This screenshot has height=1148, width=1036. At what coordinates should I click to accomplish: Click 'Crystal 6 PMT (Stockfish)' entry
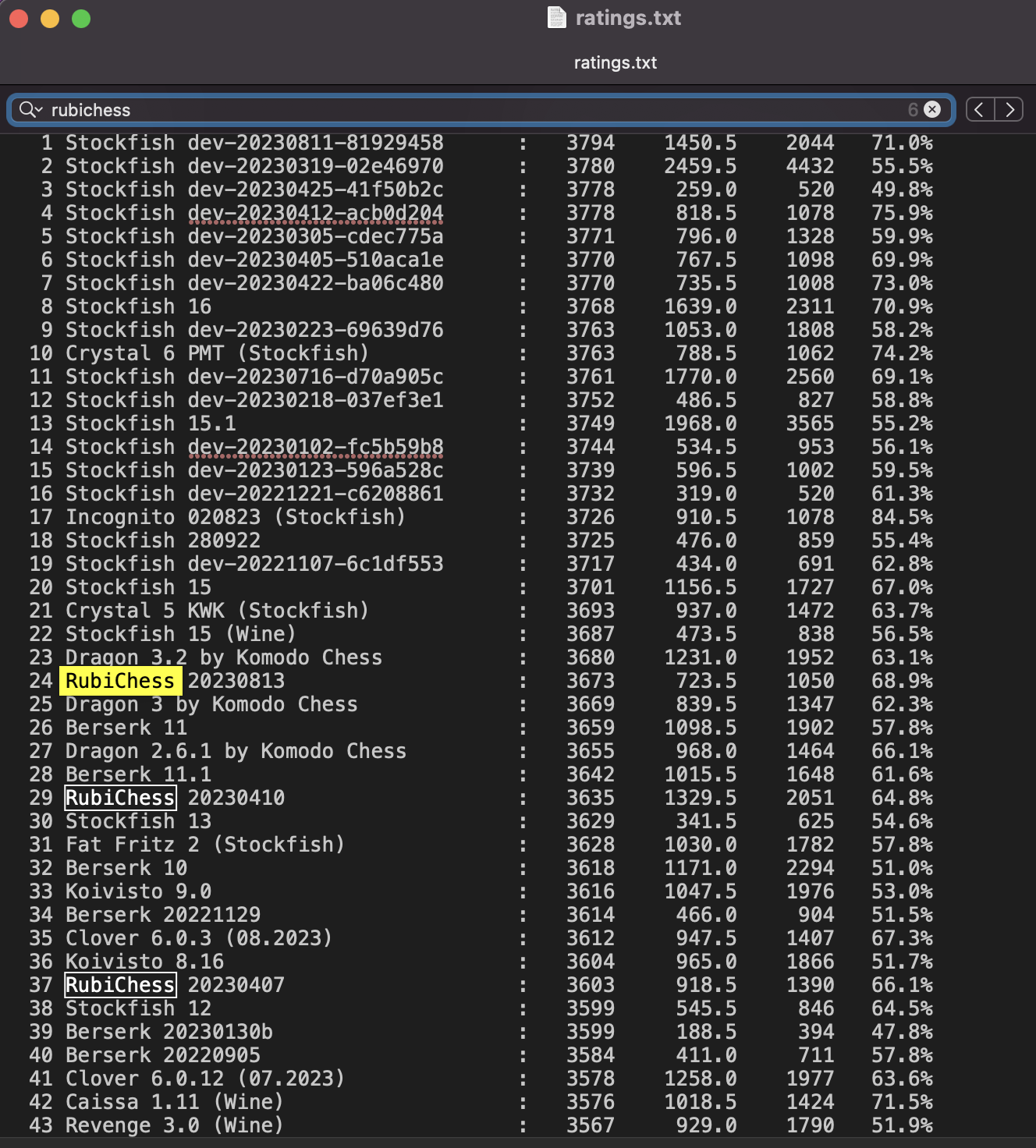217,353
